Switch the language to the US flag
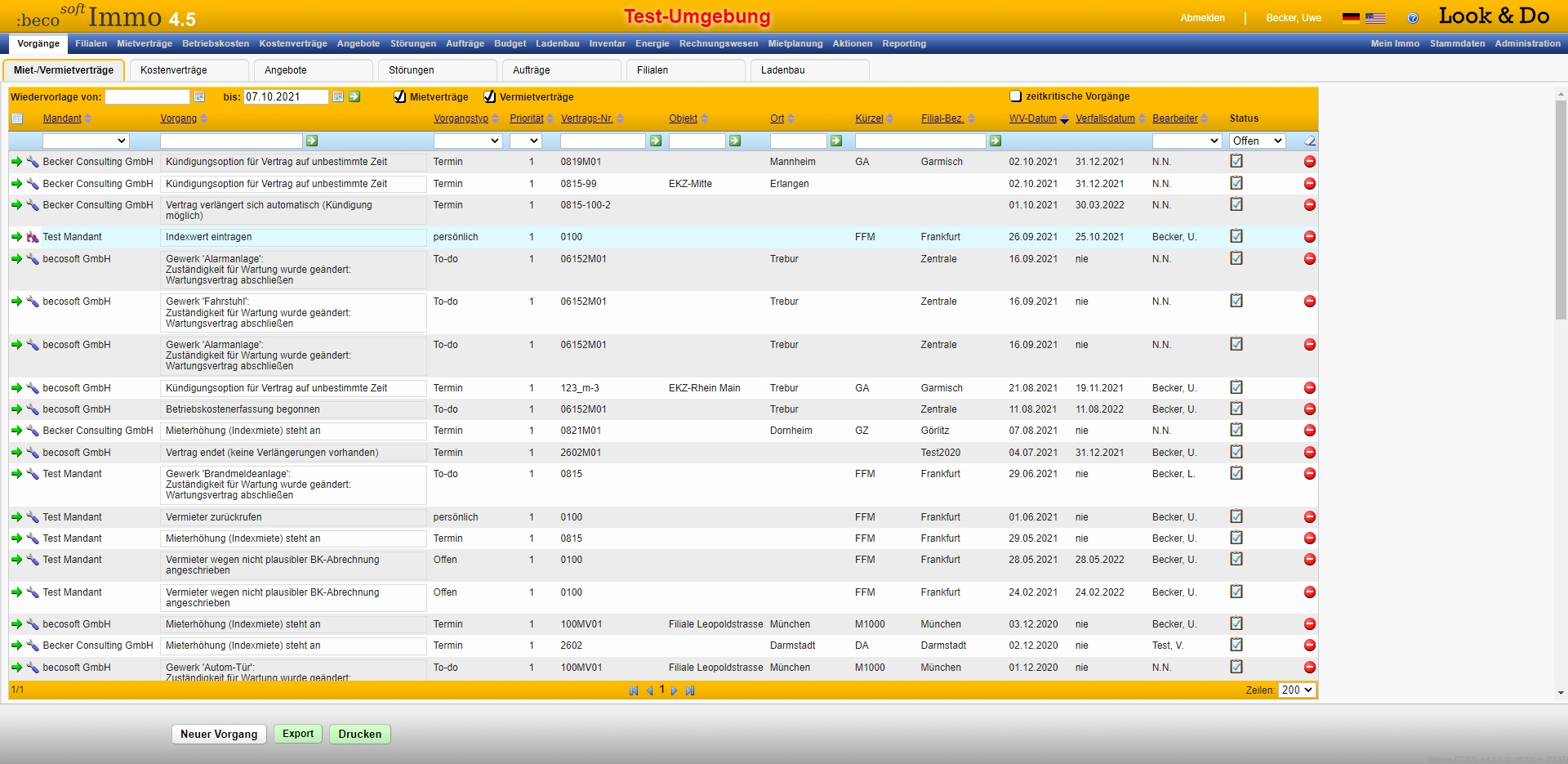 pyautogui.click(x=1375, y=18)
